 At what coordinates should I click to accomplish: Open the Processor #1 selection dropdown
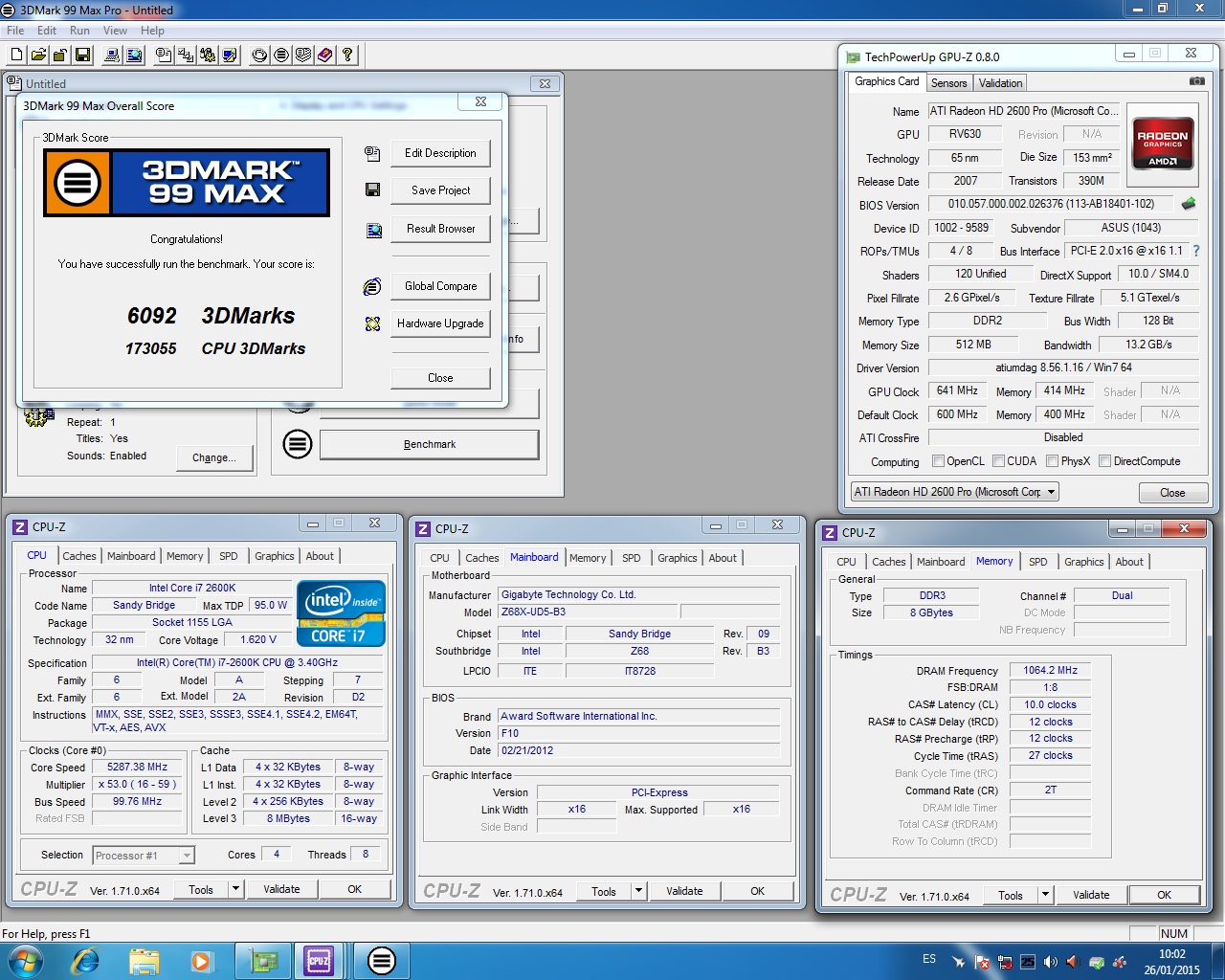pyautogui.click(x=144, y=856)
